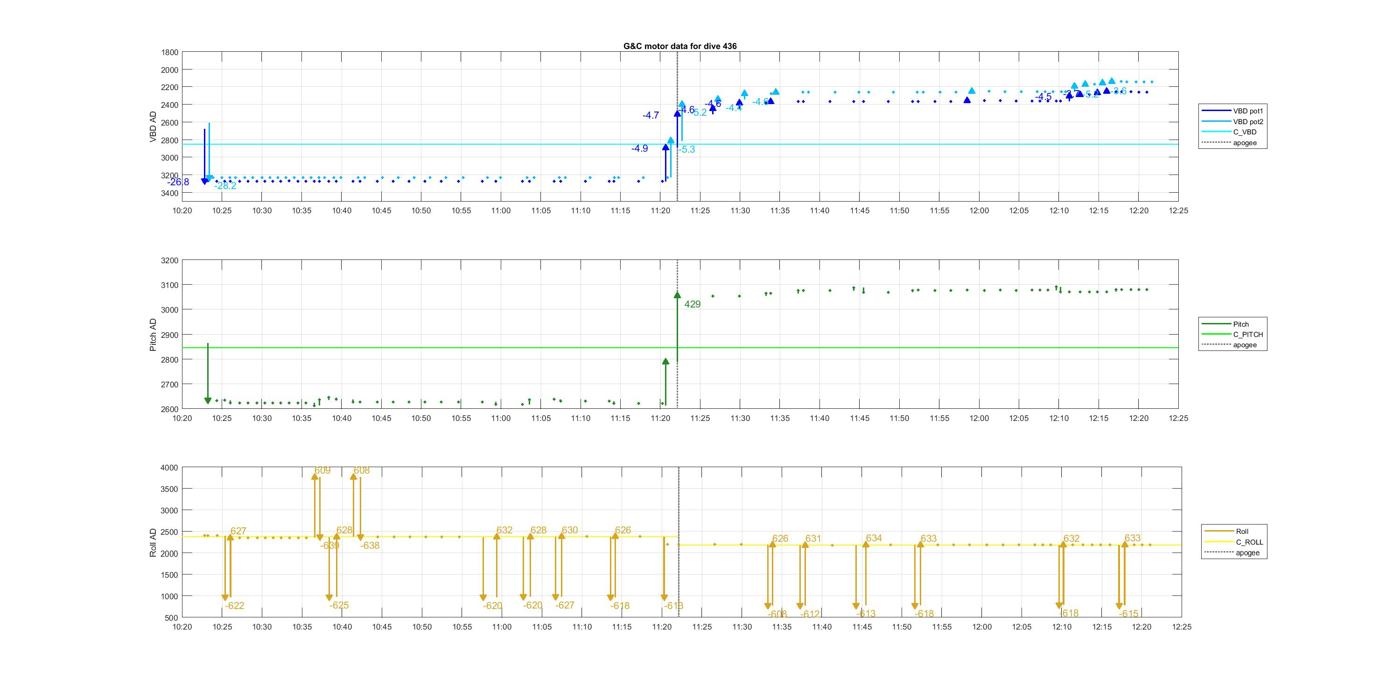The width and height of the screenshot is (1400, 693).
Task: Click '12:25' time tick under VBD plot
Action: point(1178,210)
